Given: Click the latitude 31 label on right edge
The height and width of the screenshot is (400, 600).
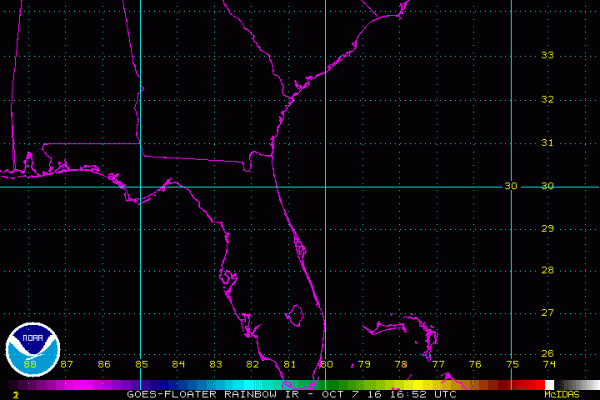Looking at the screenshot, I should [547, 143].
